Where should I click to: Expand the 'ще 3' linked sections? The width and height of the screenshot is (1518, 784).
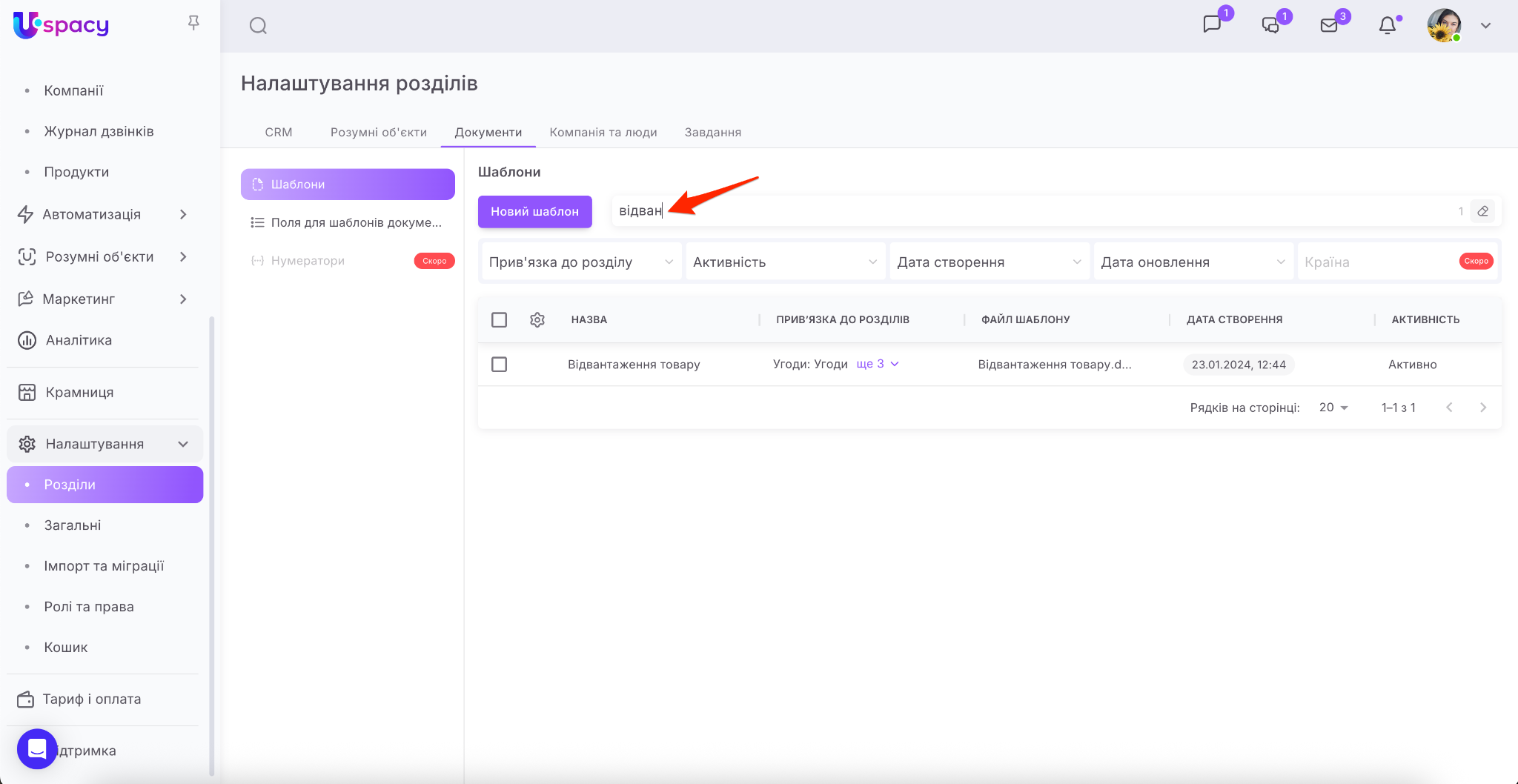click(x=878, y=364)
